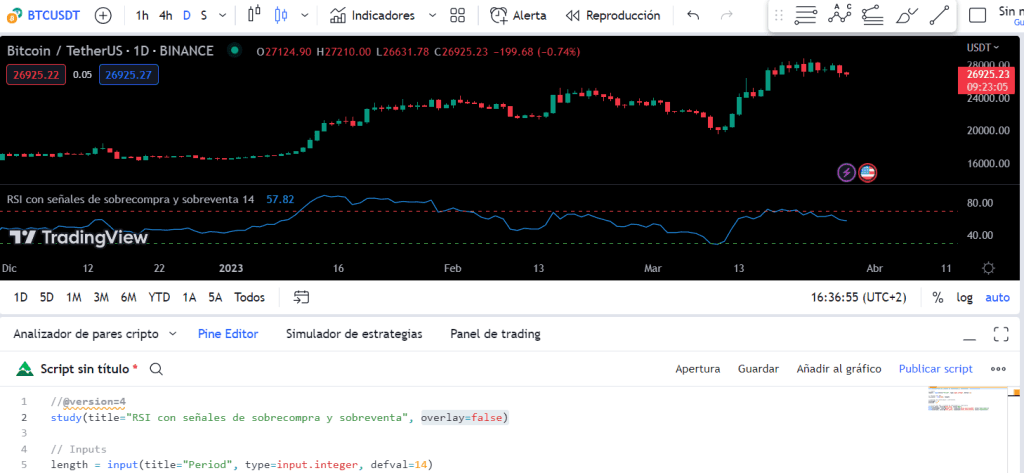Image resolution: width=1024 pixels, height=473 pixels.
Task: Select the 1h timeframe
Action: (142, 15)
